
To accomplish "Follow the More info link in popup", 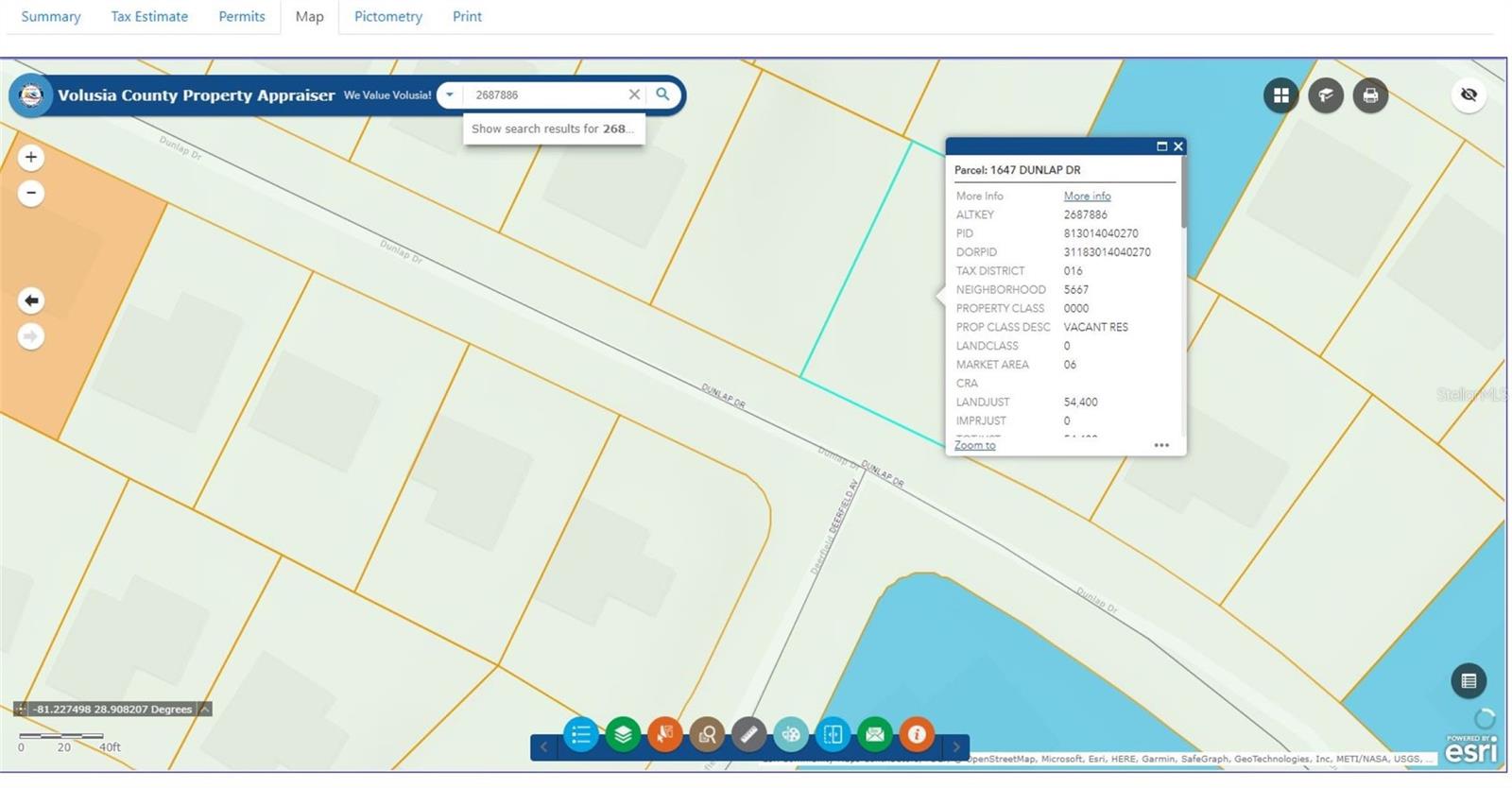I will pos(1087,196).
